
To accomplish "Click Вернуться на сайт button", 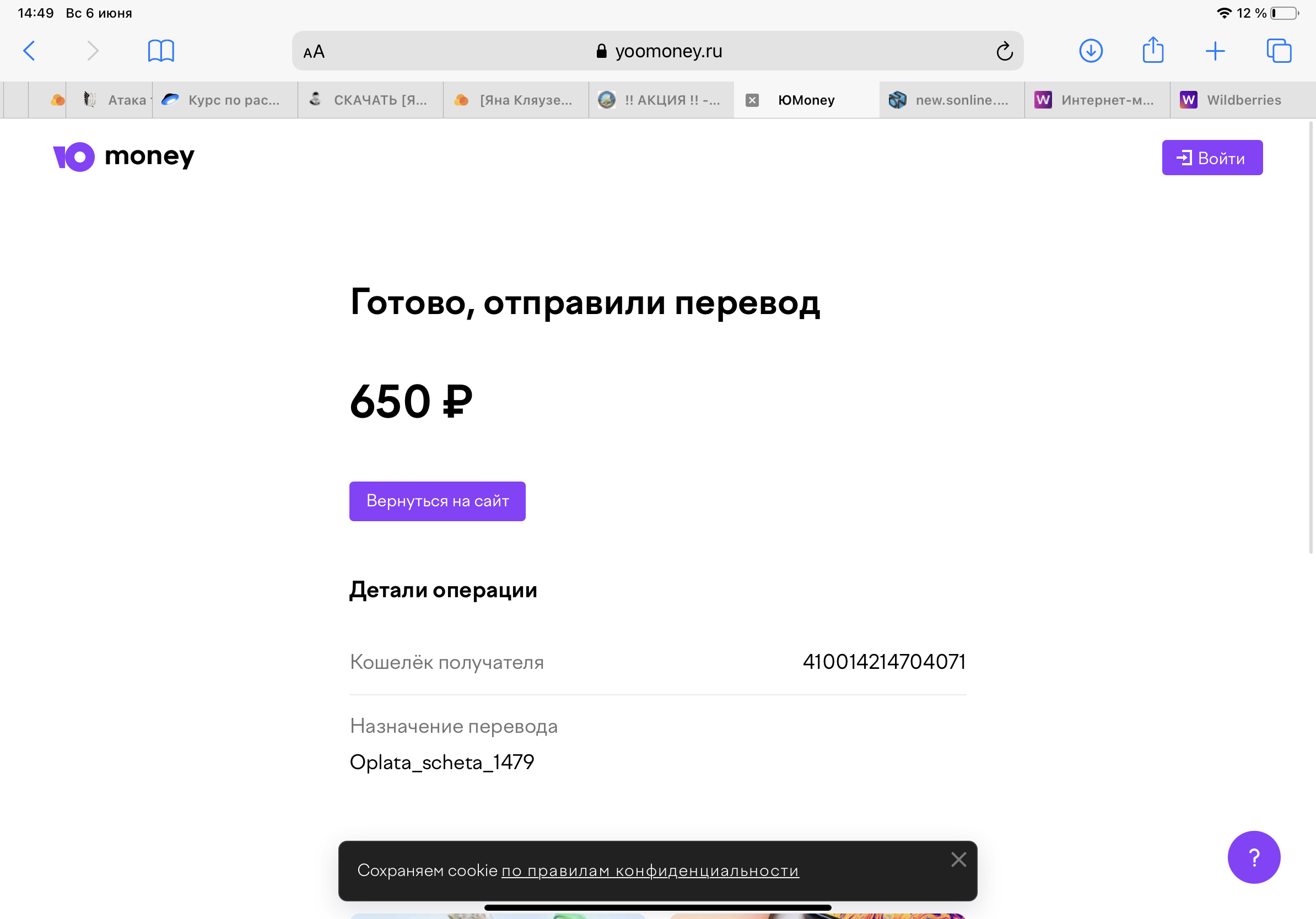I will click(438, 501).
